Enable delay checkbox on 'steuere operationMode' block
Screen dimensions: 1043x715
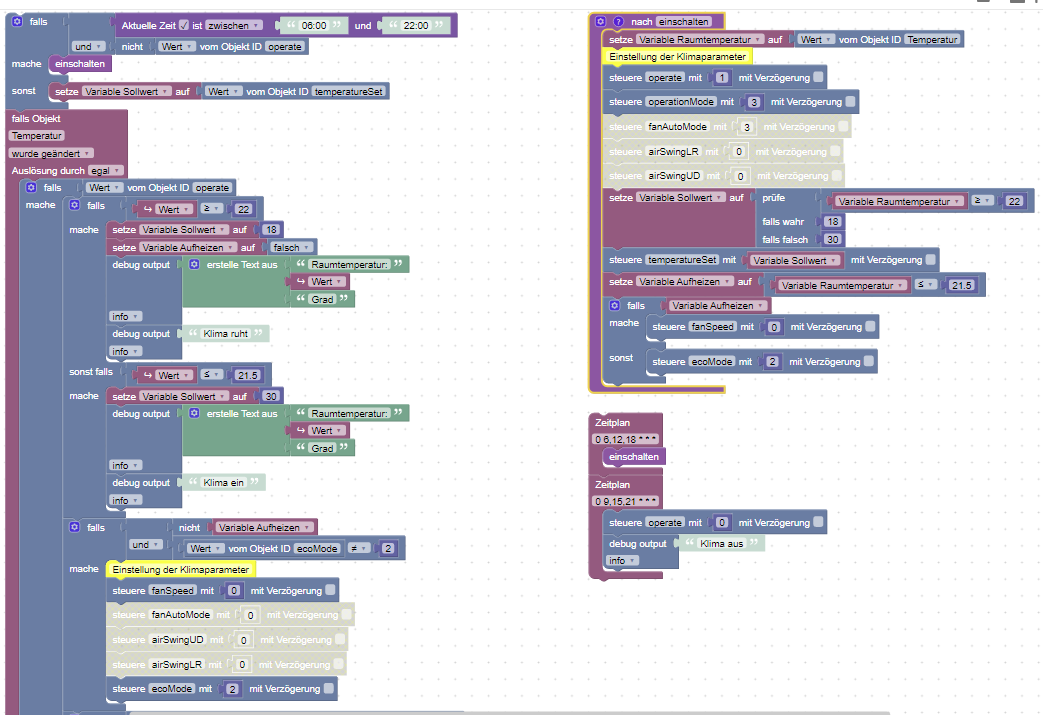coord(850,102)
